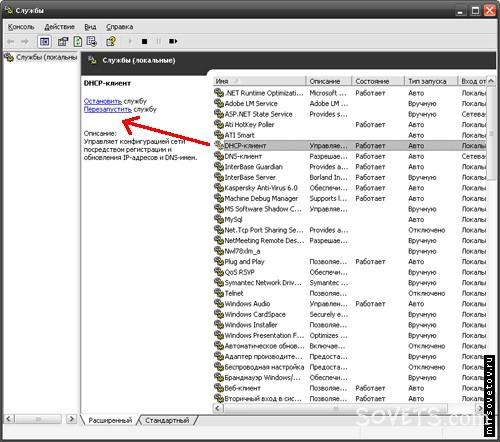Select the Nwl78xlm_a service name
500x442 pixels.
pos(242,251)
